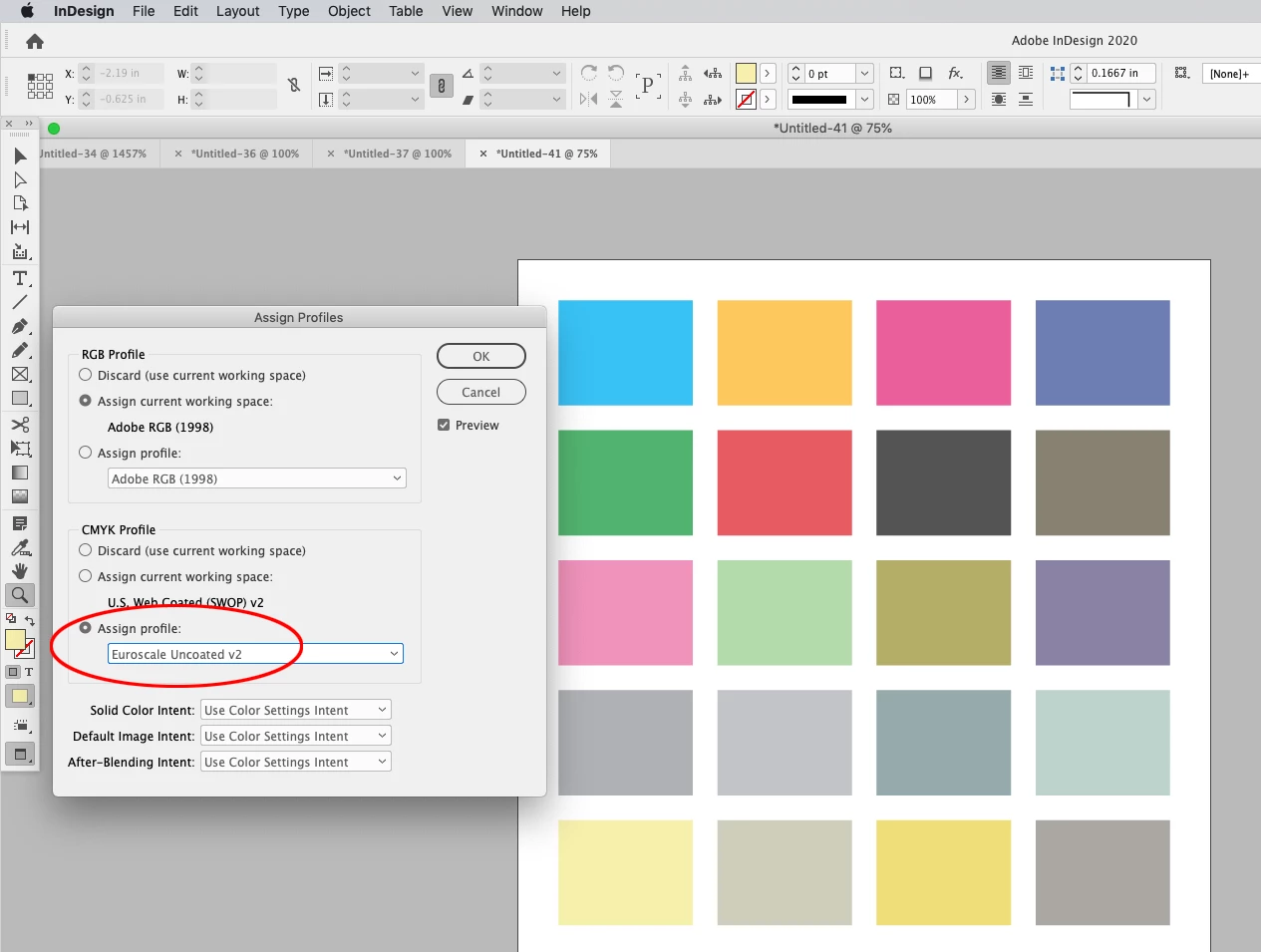Open the InDesign application menu

point(84,11)
